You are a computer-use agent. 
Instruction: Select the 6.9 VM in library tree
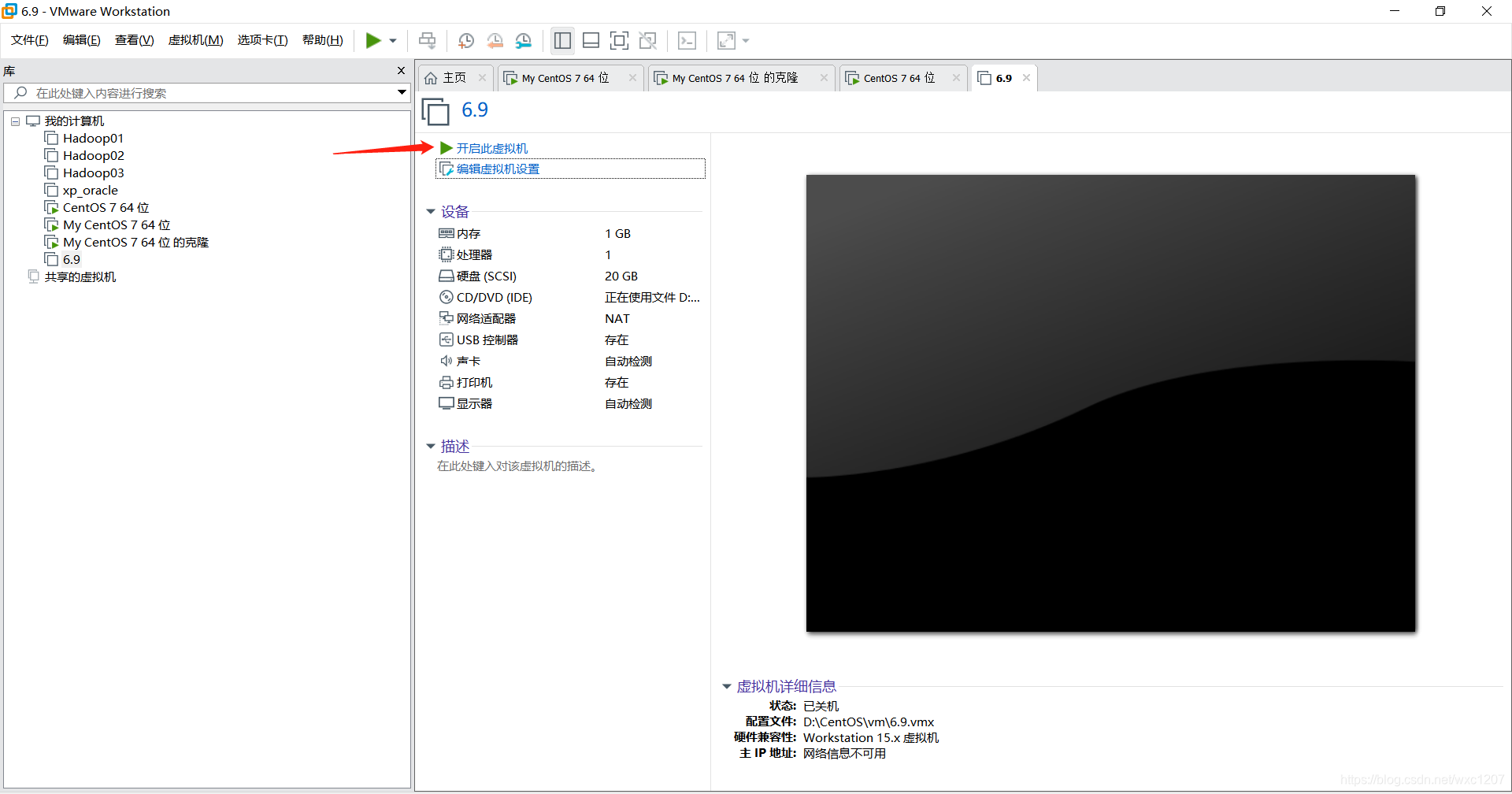(x=63, y=260)
